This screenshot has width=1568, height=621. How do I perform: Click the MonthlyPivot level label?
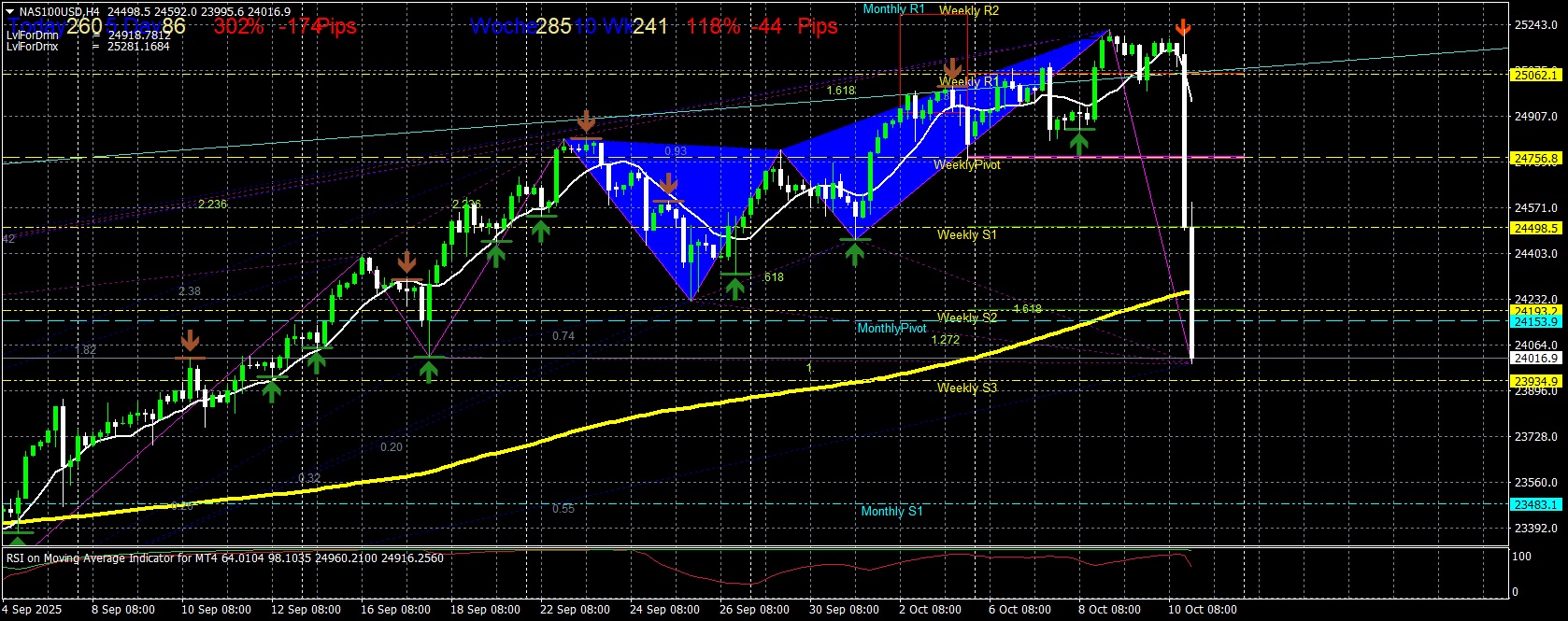891,328
